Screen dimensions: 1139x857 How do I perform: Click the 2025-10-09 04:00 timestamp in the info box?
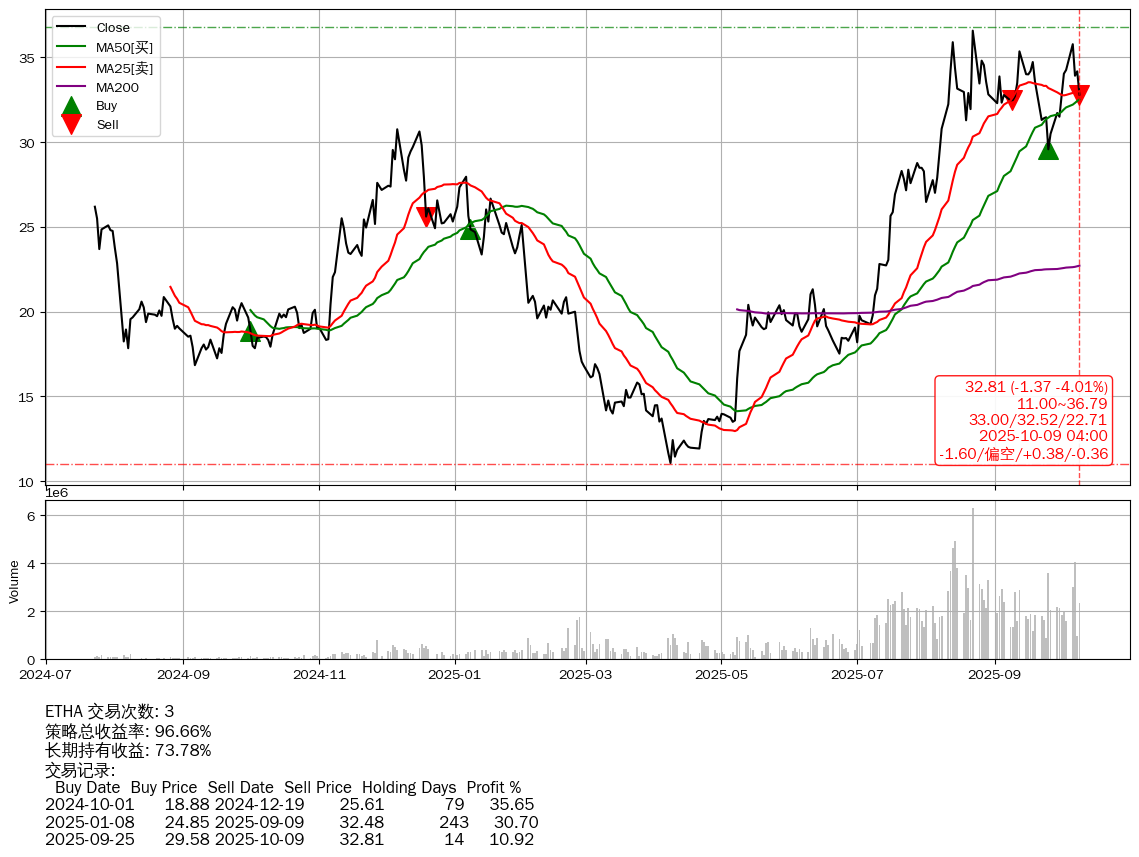1043,436
